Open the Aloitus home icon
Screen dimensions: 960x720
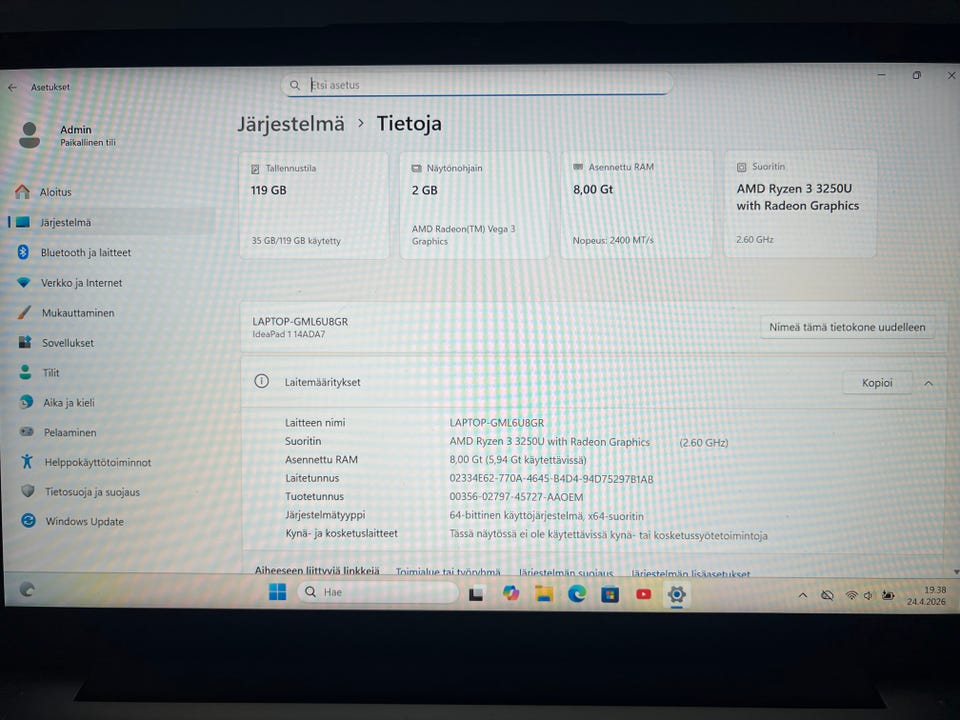pyautogui.click(x=22, y=192)
